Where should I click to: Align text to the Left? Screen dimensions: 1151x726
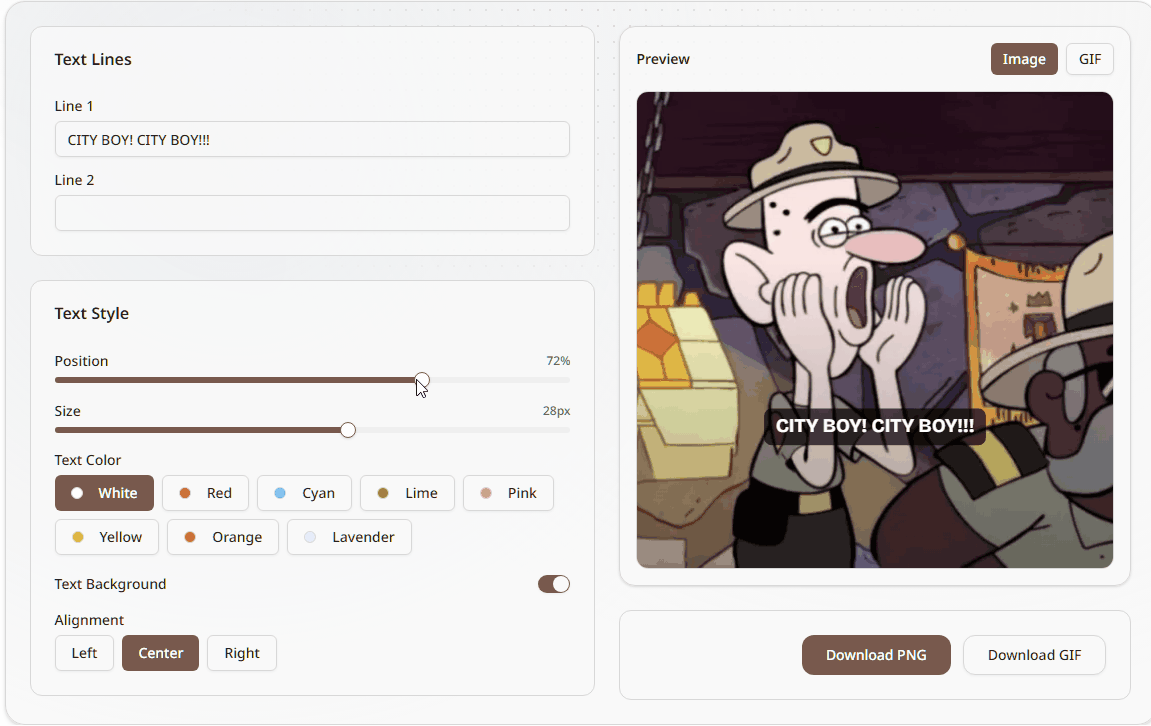point(84,653)
